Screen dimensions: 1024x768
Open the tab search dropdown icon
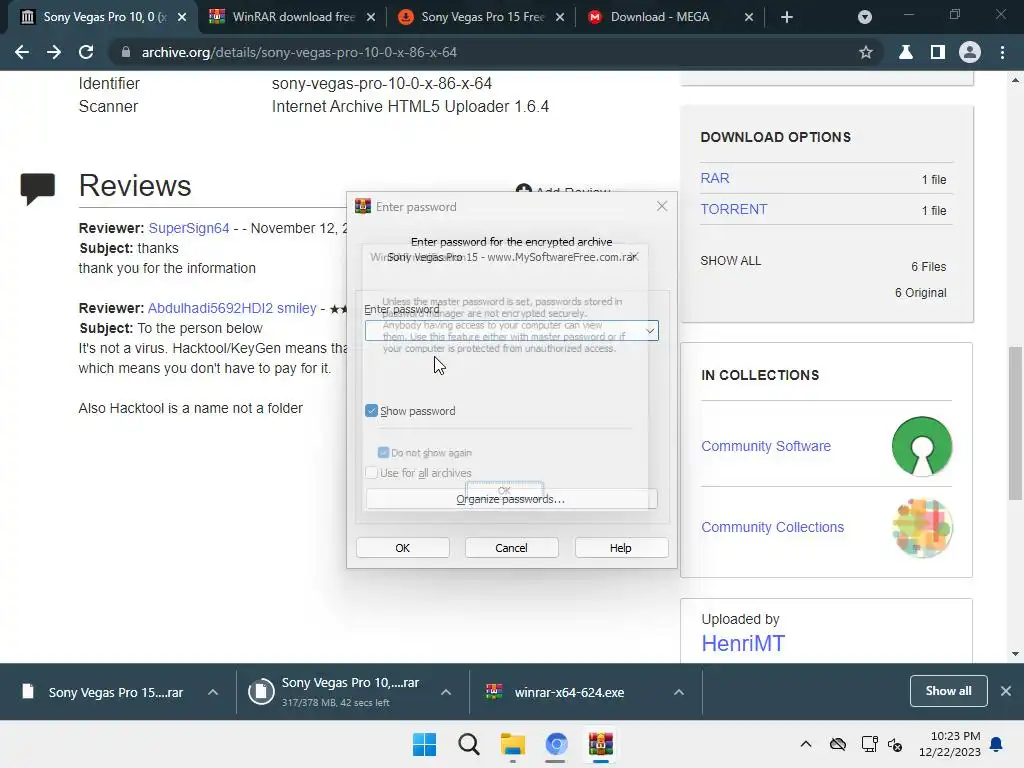(x=865, y=17)
